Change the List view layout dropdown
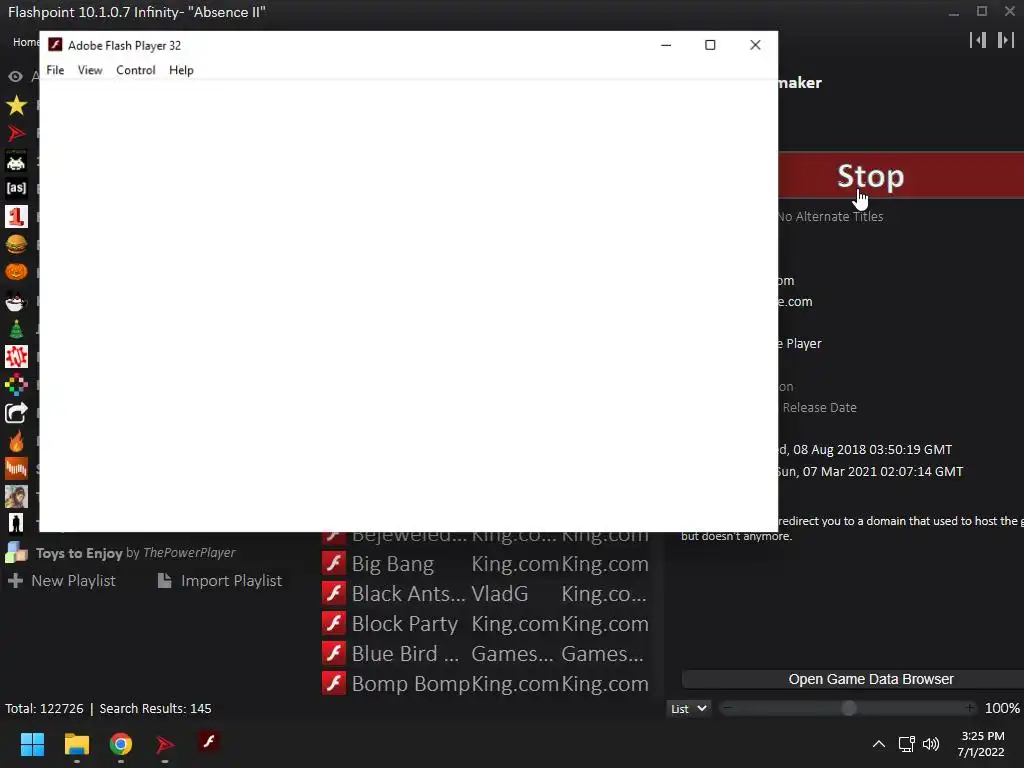Viewport: 1024px width, 768px height. [x=688, y=709]
